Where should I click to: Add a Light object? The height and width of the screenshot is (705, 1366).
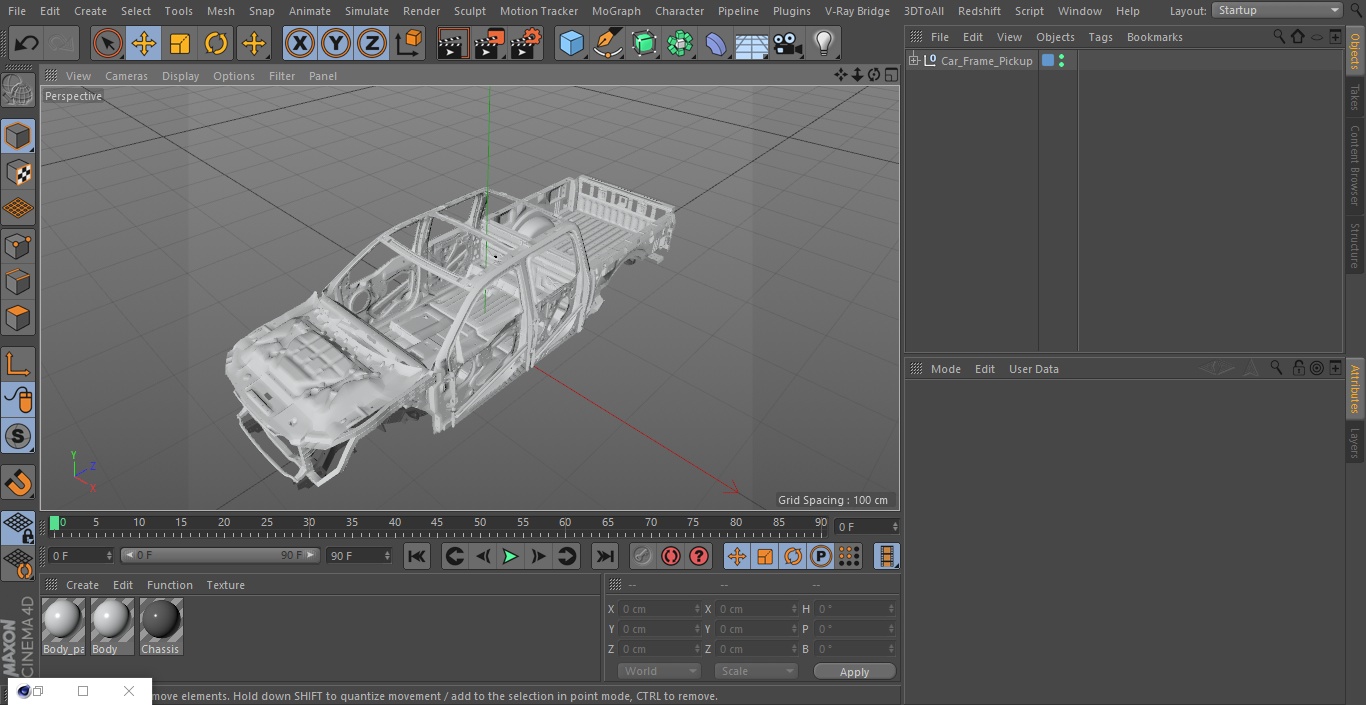click(x=824, y=44)
